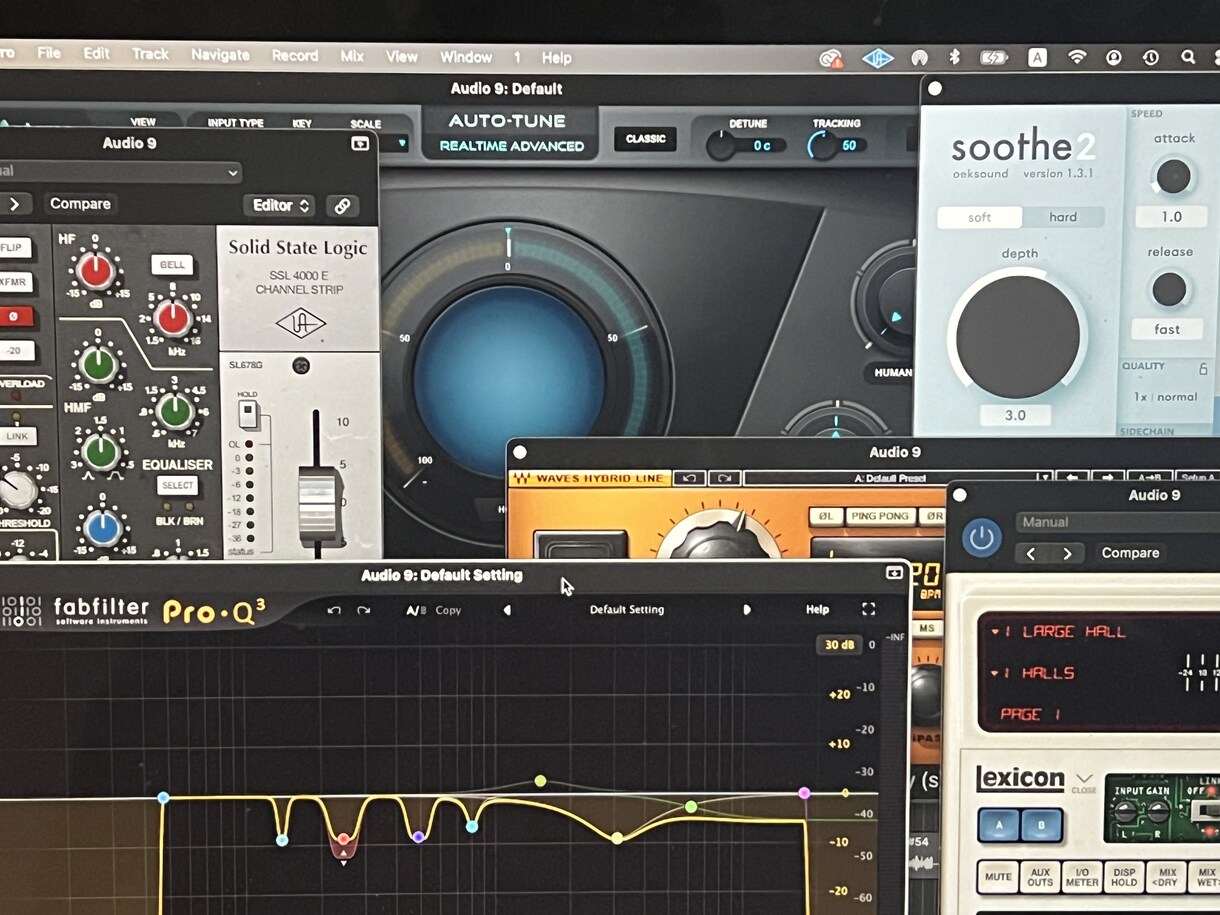
Task: Click the link icon in SSL plugin header
Action: [x=342, y=206]
